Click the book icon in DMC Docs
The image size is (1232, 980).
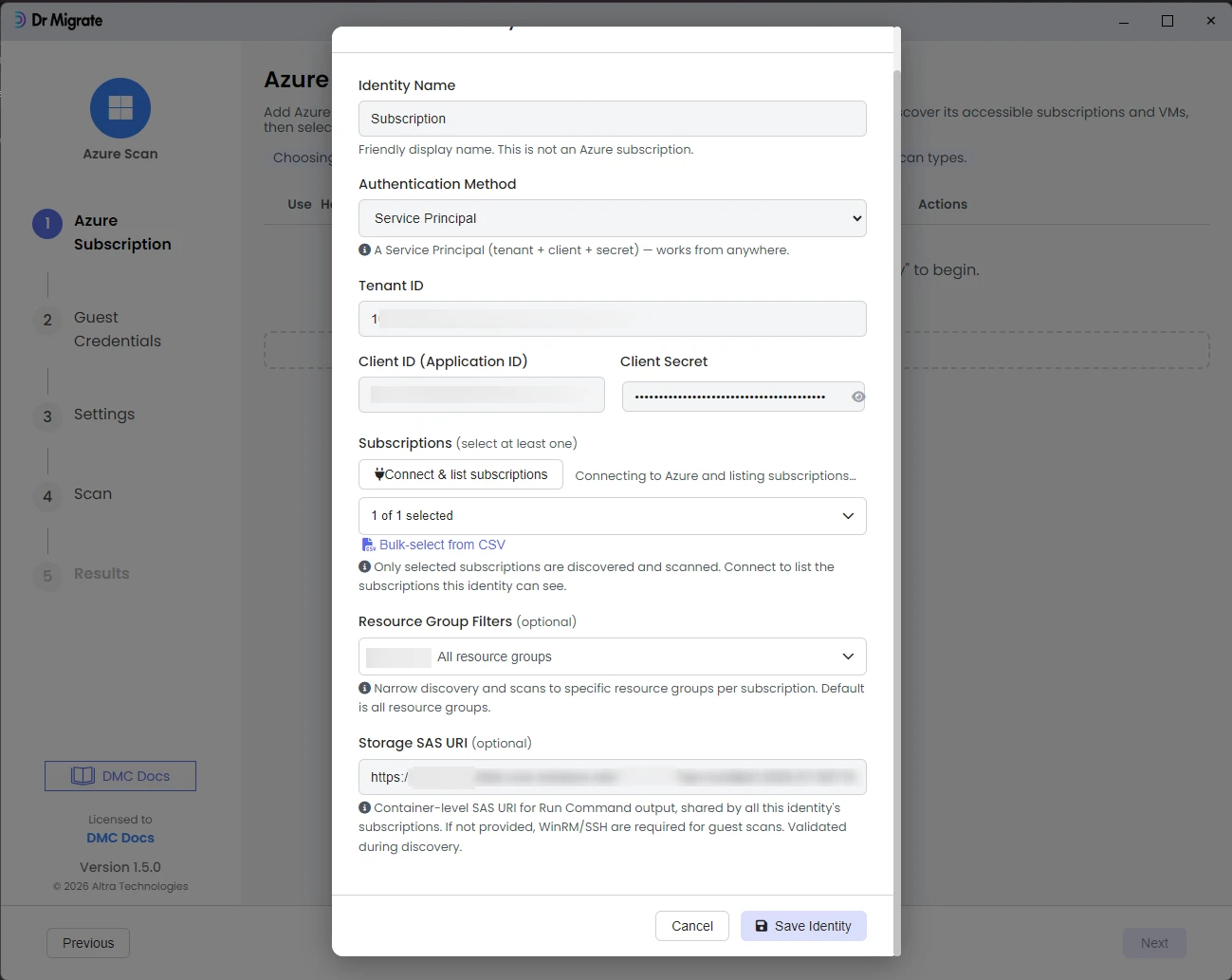pyautogui.click(x=83, y=776)
